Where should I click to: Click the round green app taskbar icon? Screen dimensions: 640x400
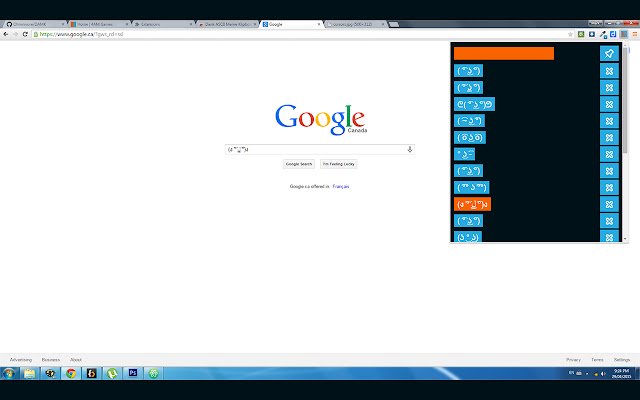[153, 373]
